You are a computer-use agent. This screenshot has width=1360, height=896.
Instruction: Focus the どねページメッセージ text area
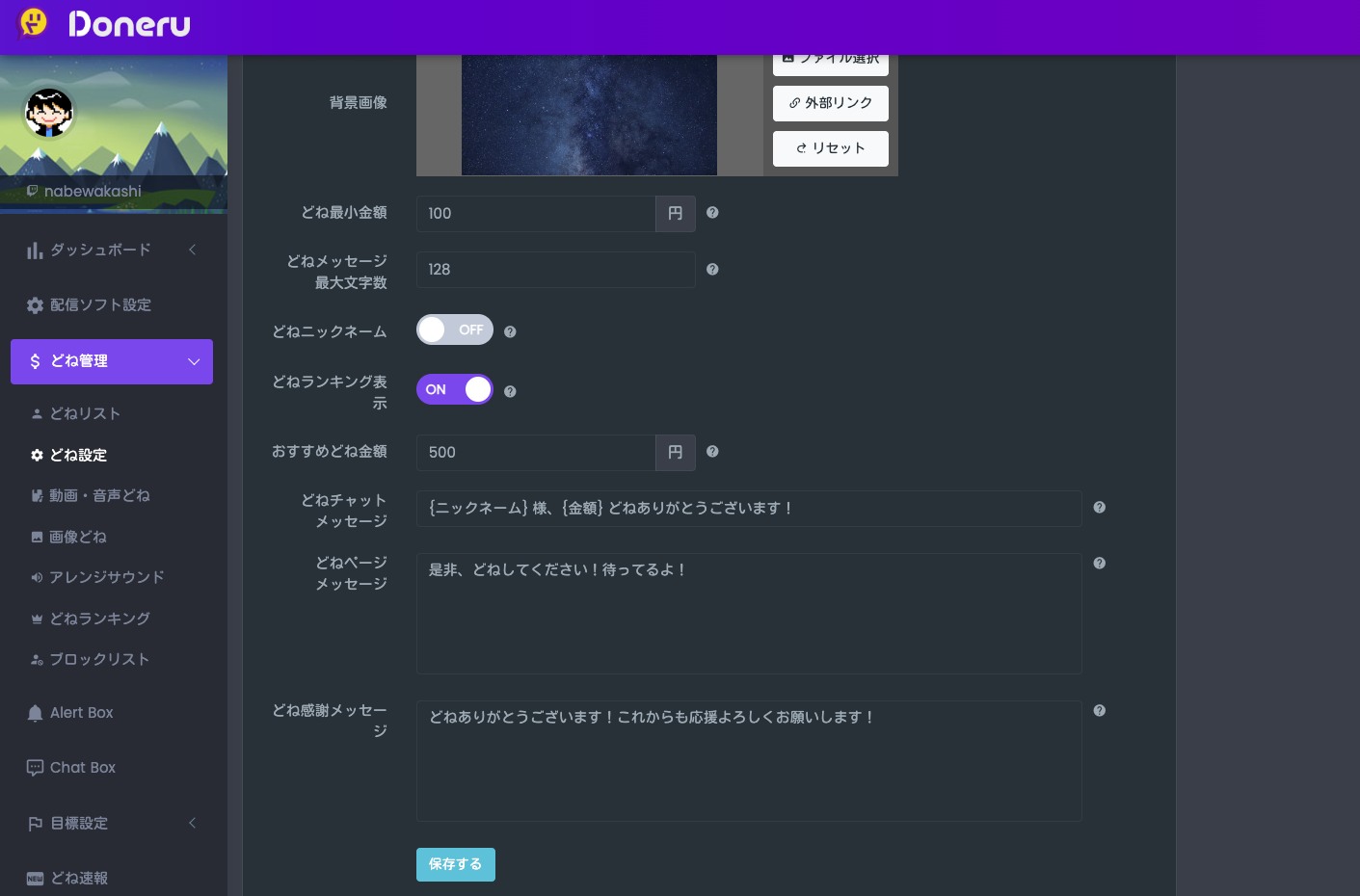[749, 614]
